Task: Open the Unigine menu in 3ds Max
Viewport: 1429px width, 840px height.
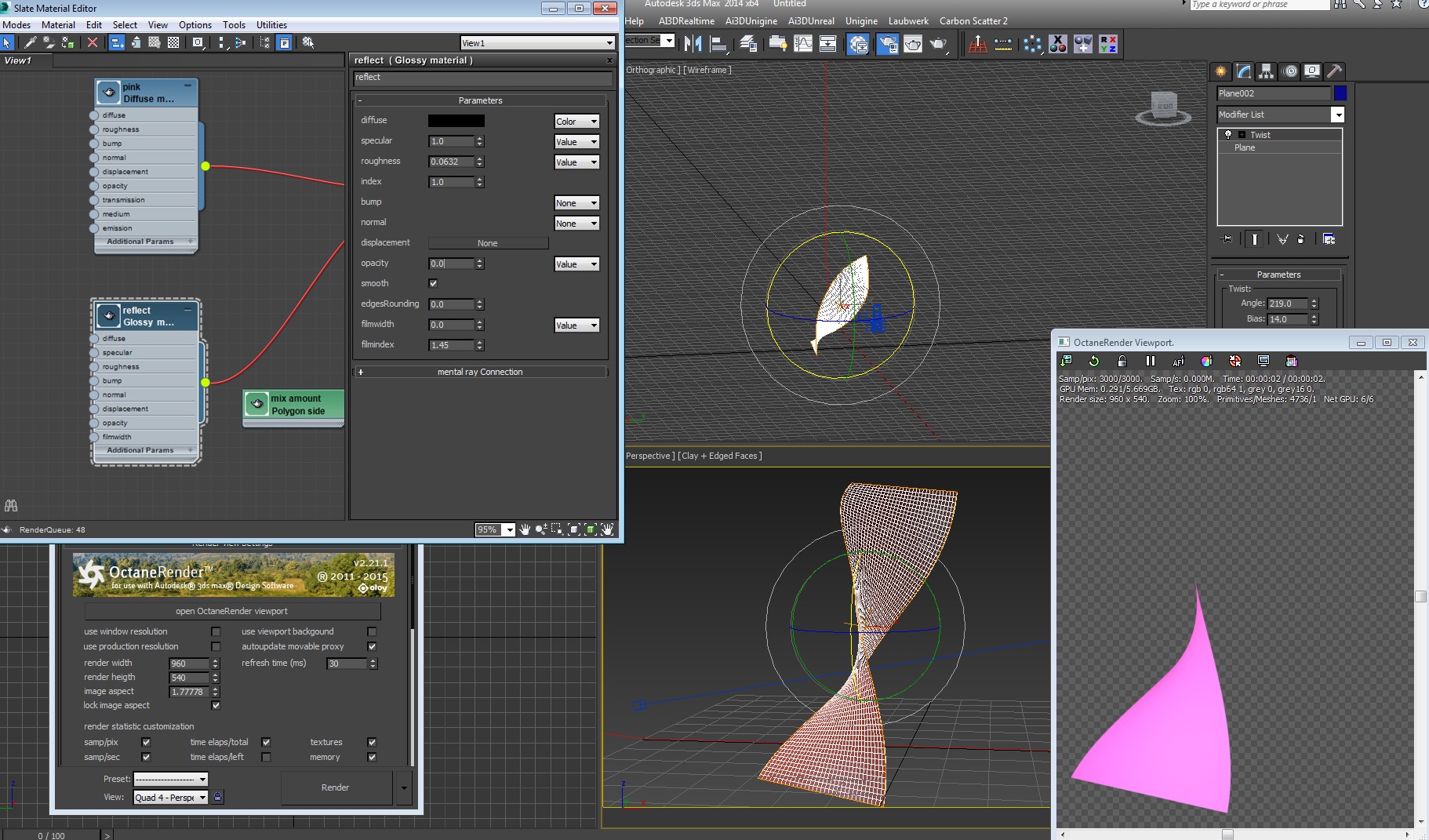Action: tap(861, 21)
